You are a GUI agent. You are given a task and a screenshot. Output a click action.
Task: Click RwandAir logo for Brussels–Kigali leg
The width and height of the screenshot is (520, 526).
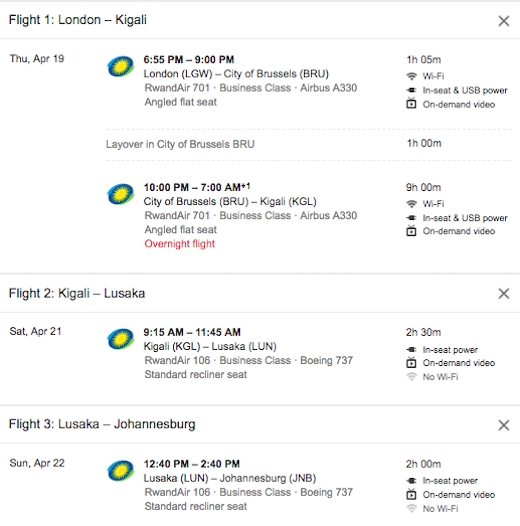click(x=121, y=194)
